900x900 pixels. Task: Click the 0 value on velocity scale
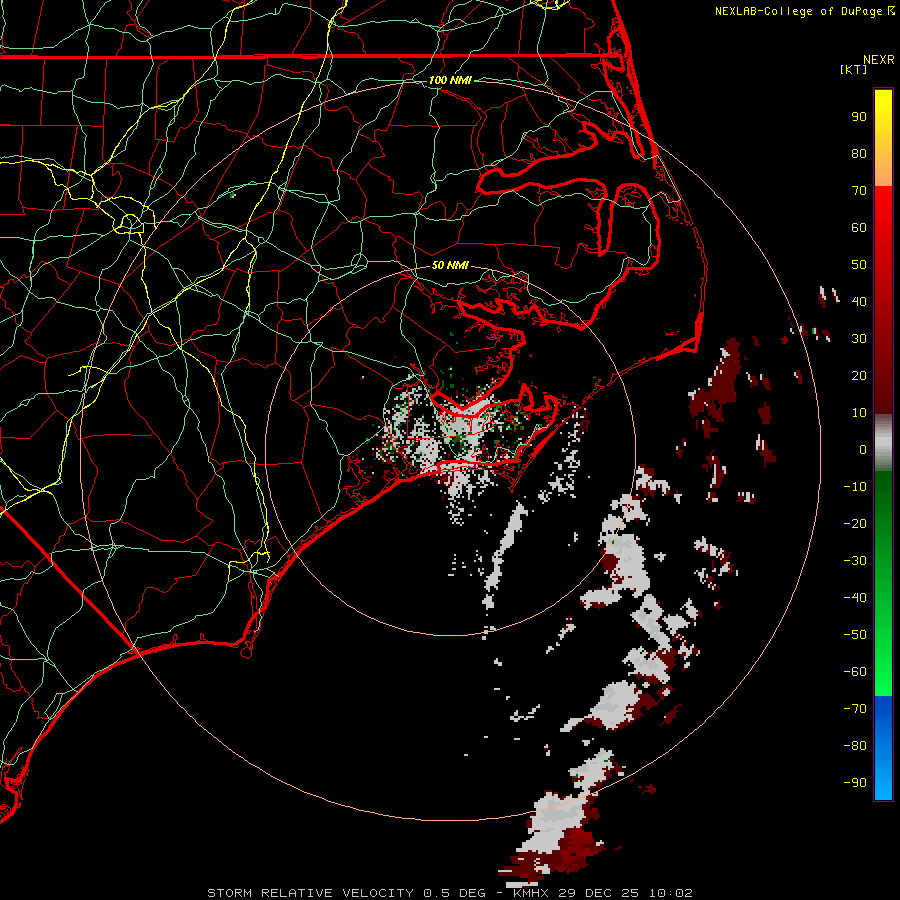(863, 449)
